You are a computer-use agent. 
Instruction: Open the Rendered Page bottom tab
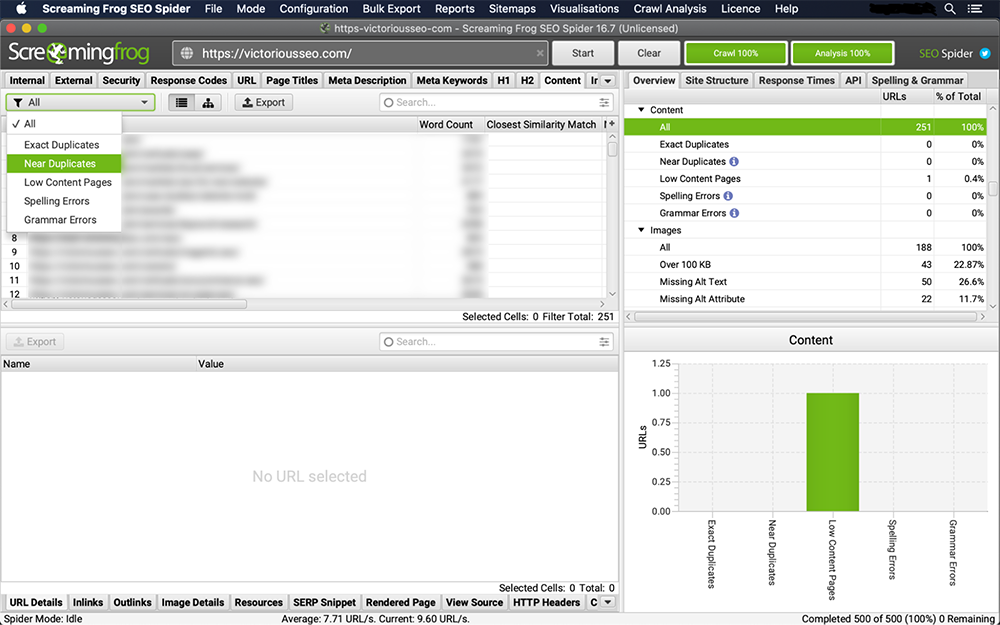point(401,602)
